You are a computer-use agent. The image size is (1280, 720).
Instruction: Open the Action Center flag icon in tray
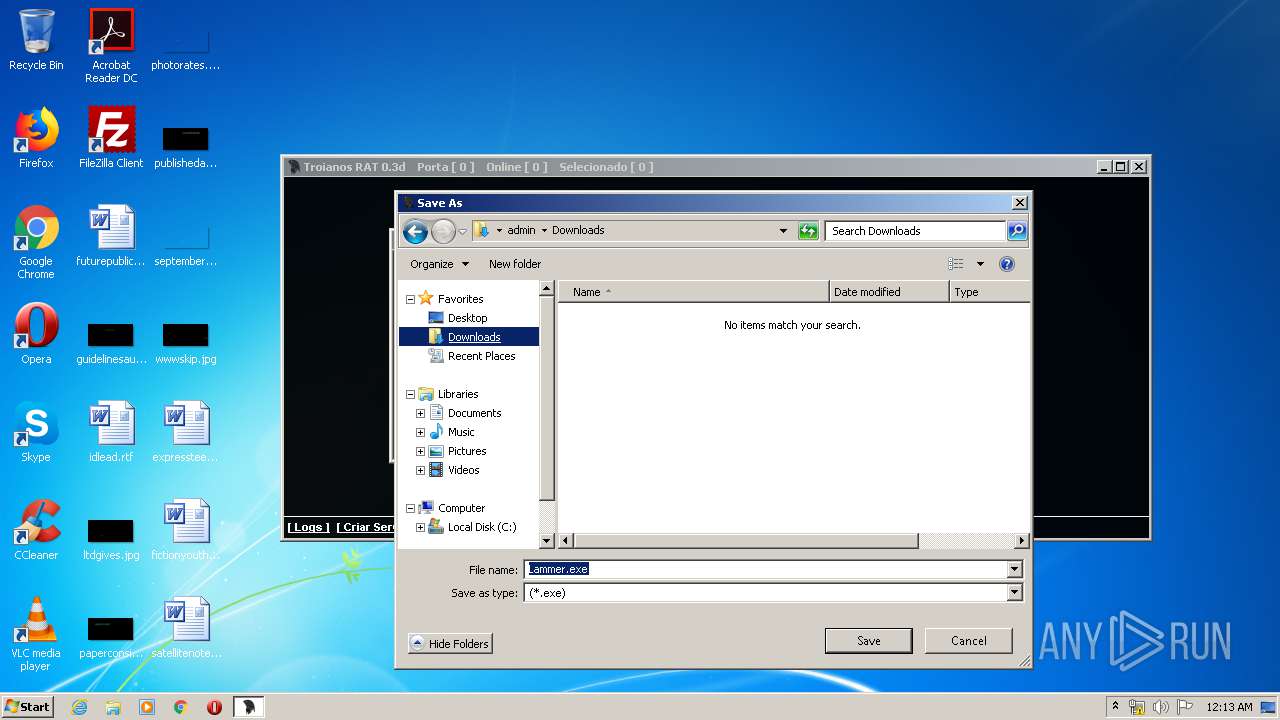point(1185,707)
